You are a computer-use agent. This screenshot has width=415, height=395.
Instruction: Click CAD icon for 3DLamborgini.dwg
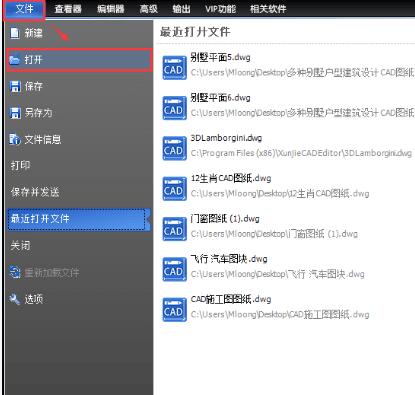pyautogui.click(x=174, y=148)
